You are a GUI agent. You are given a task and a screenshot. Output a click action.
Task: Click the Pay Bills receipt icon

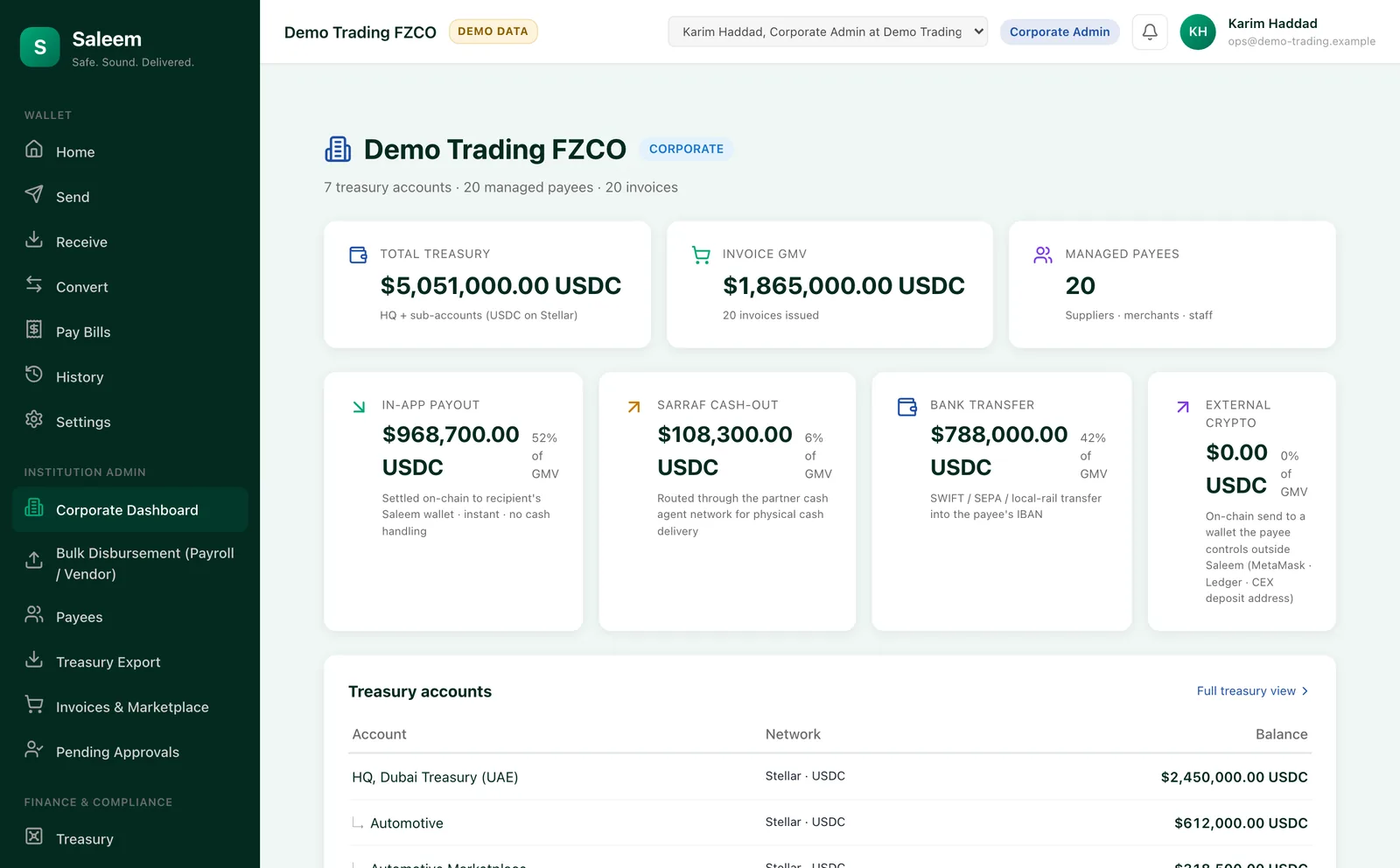(x=34, y=329)
